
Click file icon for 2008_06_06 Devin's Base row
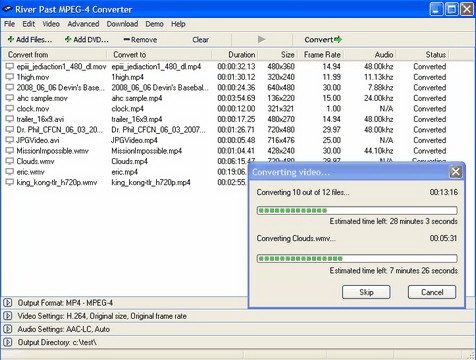click(10, 88)
